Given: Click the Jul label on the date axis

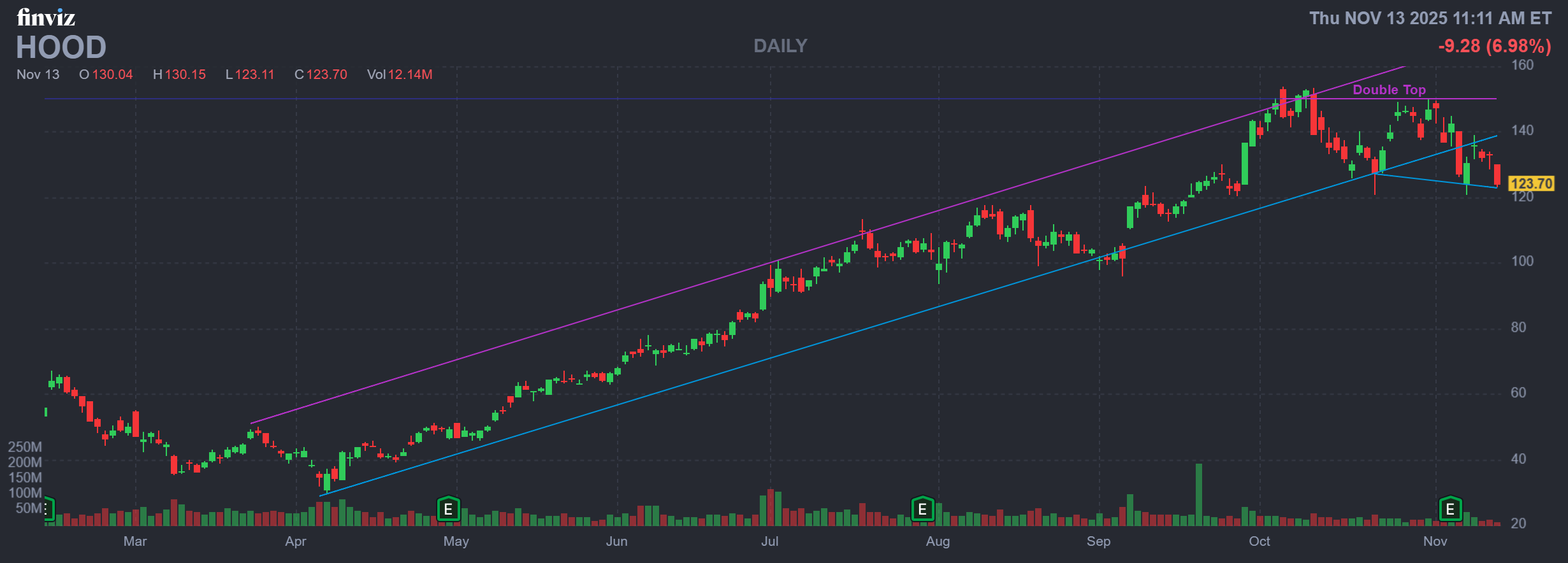Looking at the screenshot, I should 770,541.
